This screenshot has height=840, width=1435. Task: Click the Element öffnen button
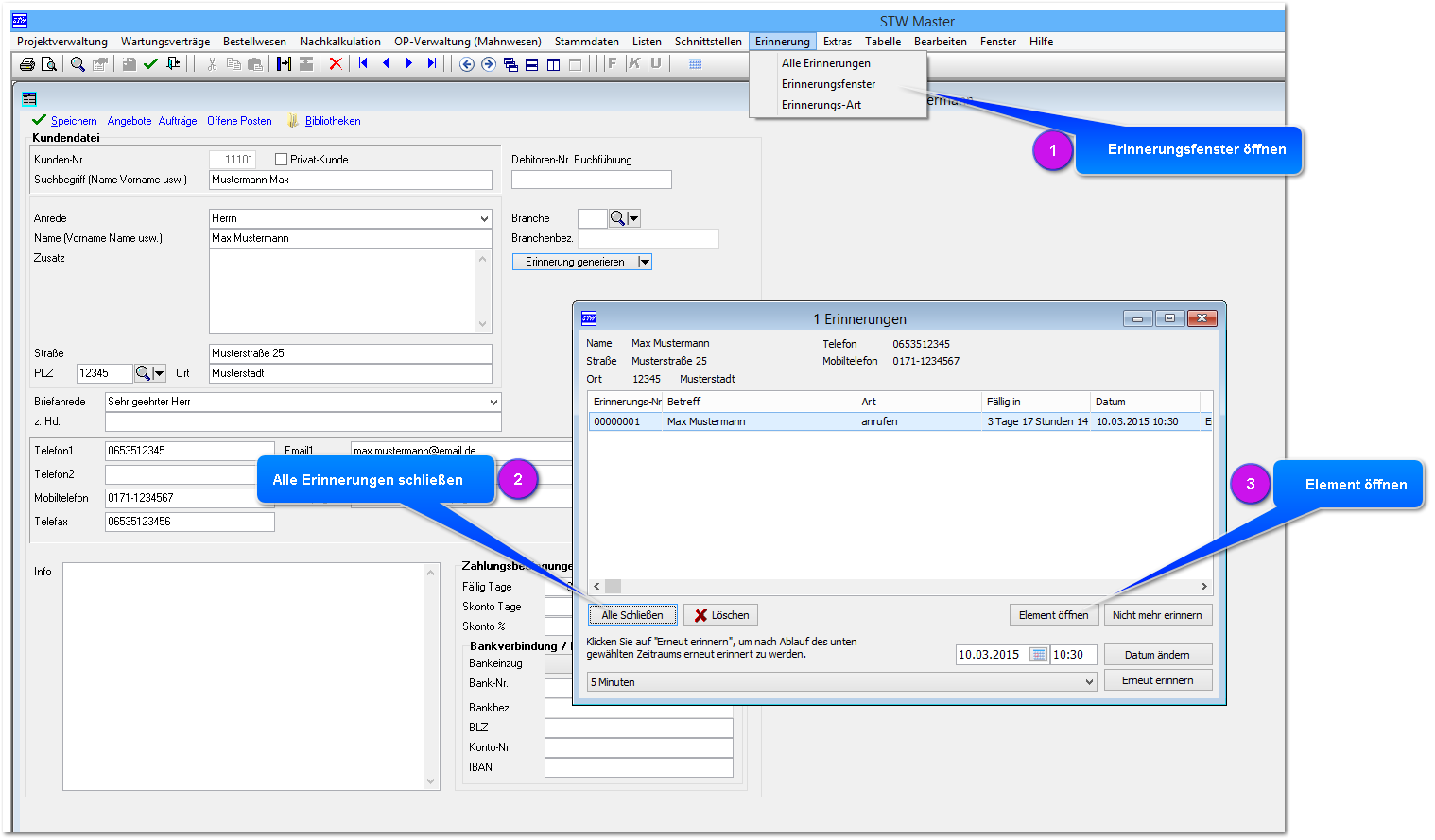click(x=1053, y=615)
